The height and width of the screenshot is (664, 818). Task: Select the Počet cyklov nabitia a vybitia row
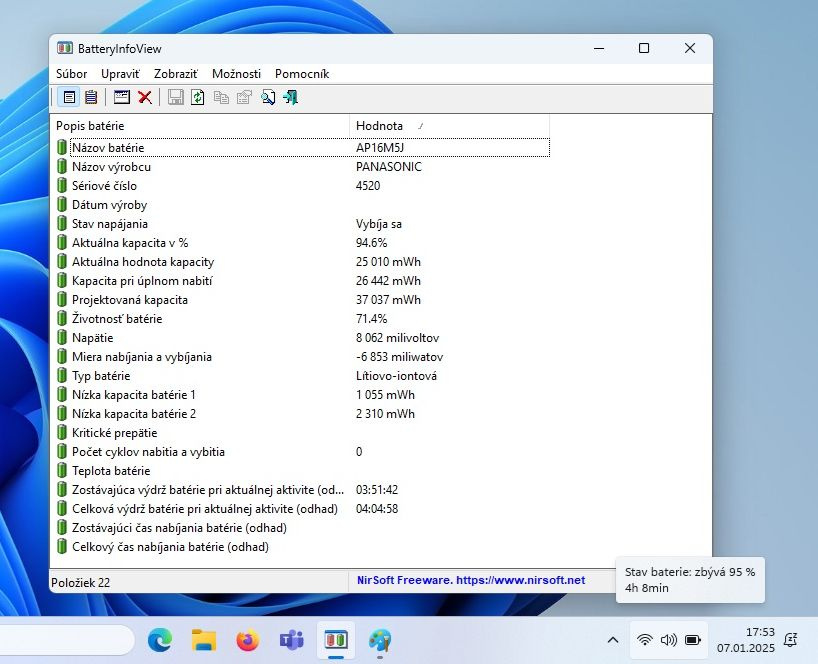302,452
